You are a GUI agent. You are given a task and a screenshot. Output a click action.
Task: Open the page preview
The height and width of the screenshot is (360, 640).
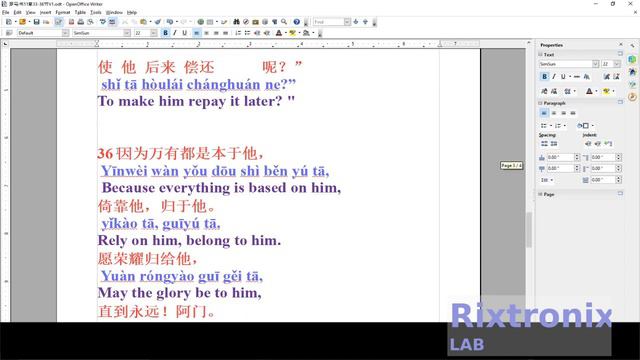click(x=91, y=22)
